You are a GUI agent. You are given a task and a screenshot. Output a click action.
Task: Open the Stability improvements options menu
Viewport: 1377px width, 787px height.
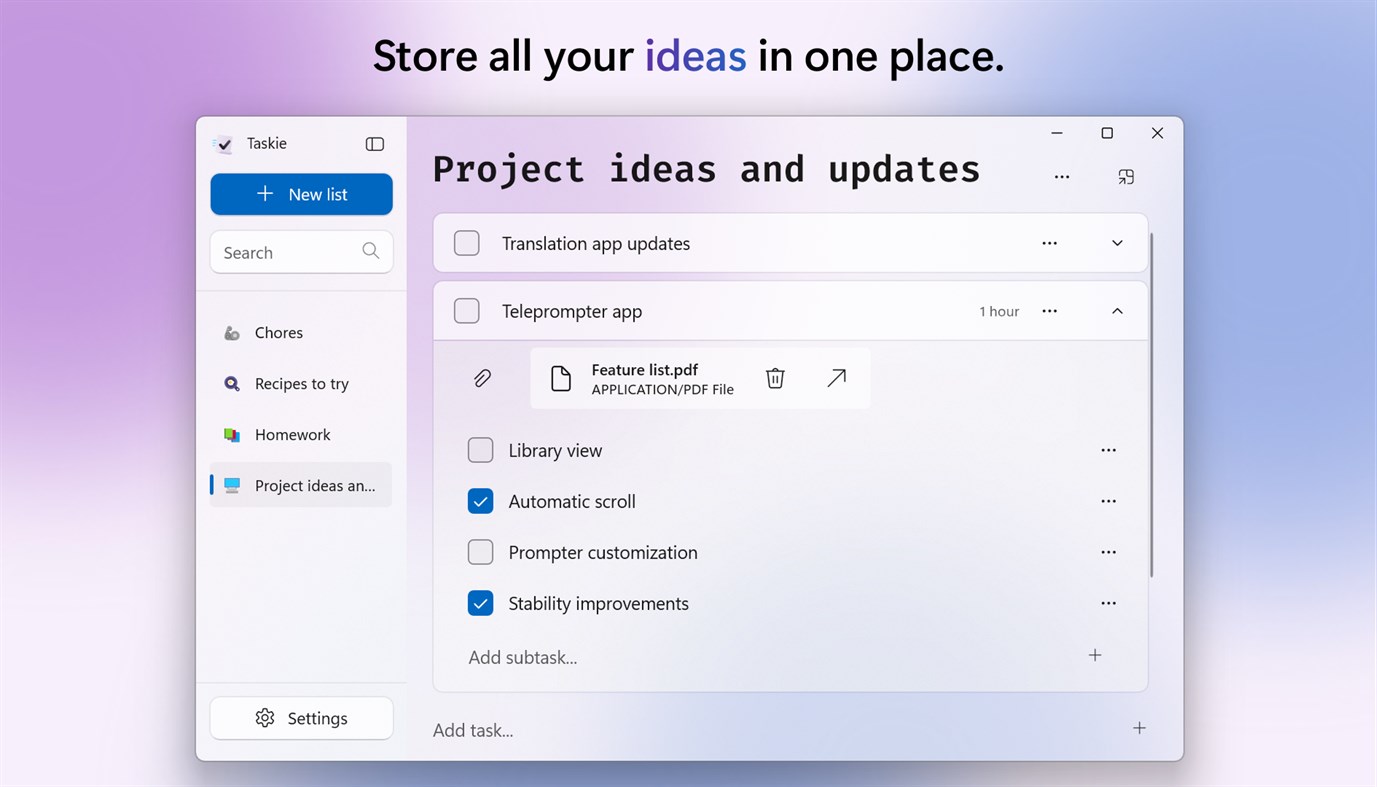click(1108, 603)
